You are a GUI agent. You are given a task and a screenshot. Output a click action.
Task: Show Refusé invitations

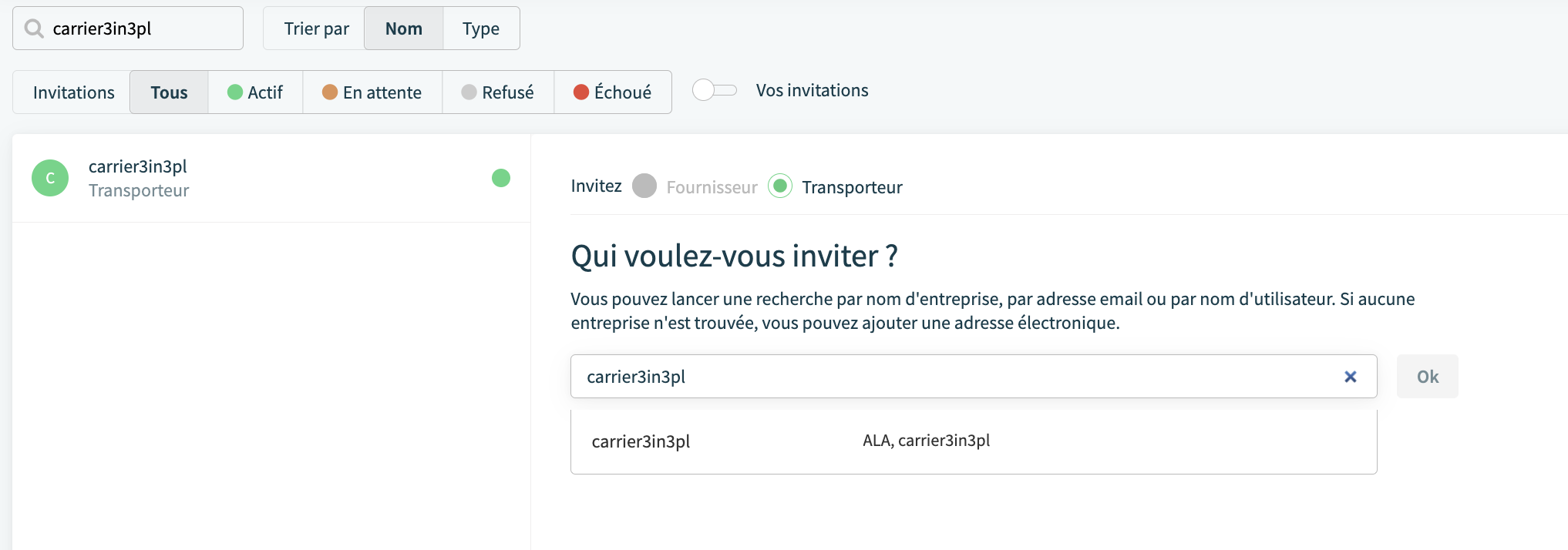[498, 92]
